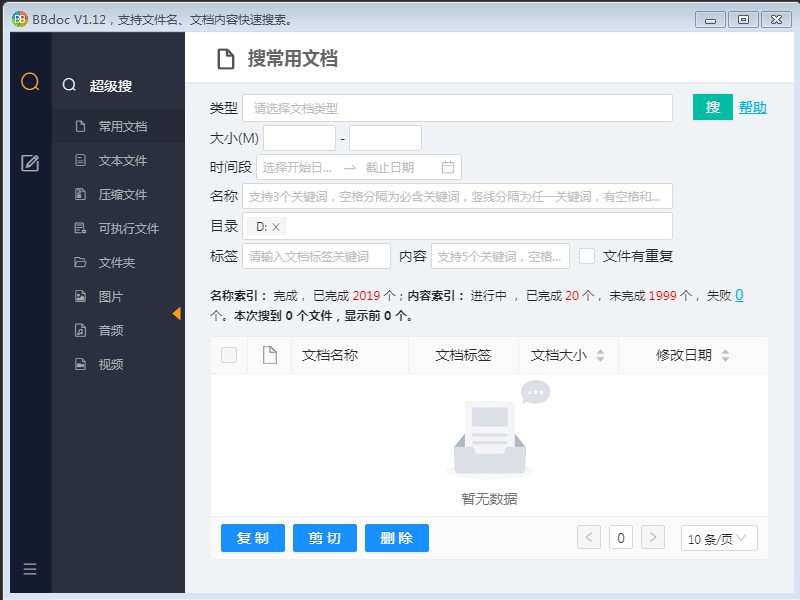Click the 图片 image icon
Screen dimensions: 800x600
[80, 296]
